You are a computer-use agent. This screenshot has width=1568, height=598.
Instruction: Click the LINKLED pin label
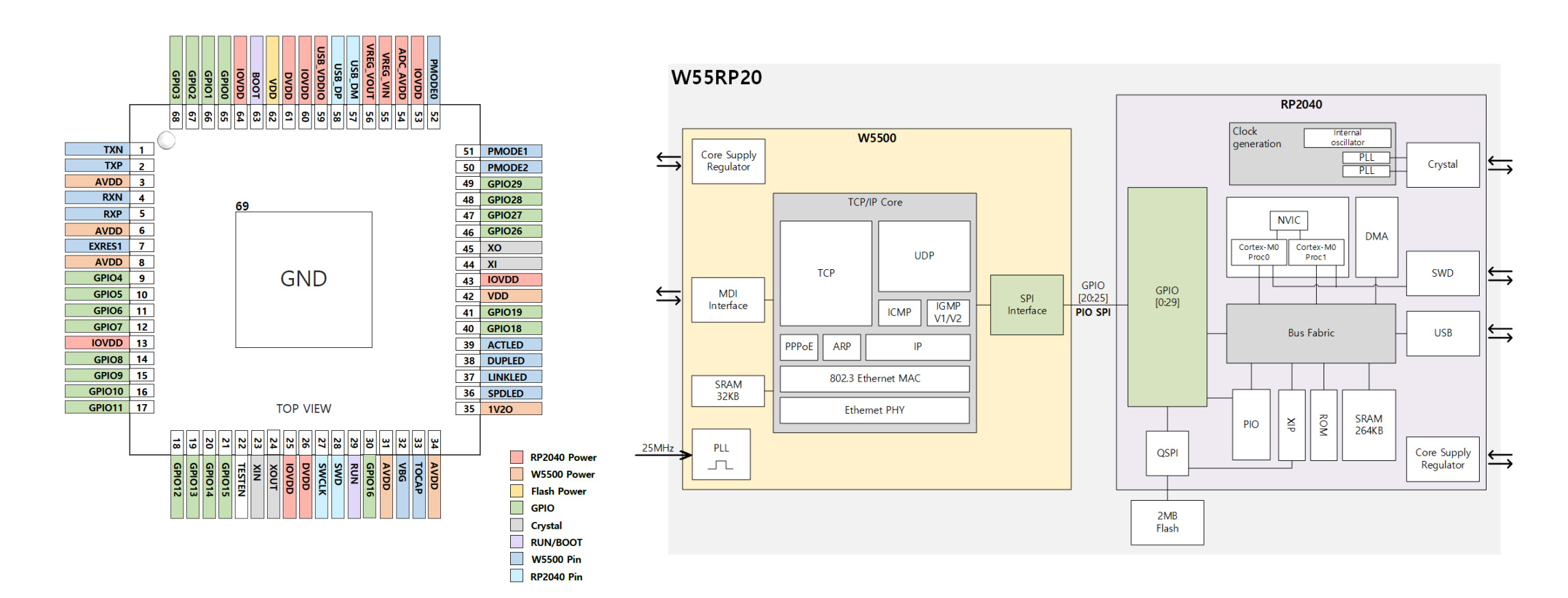click(511, 377)
